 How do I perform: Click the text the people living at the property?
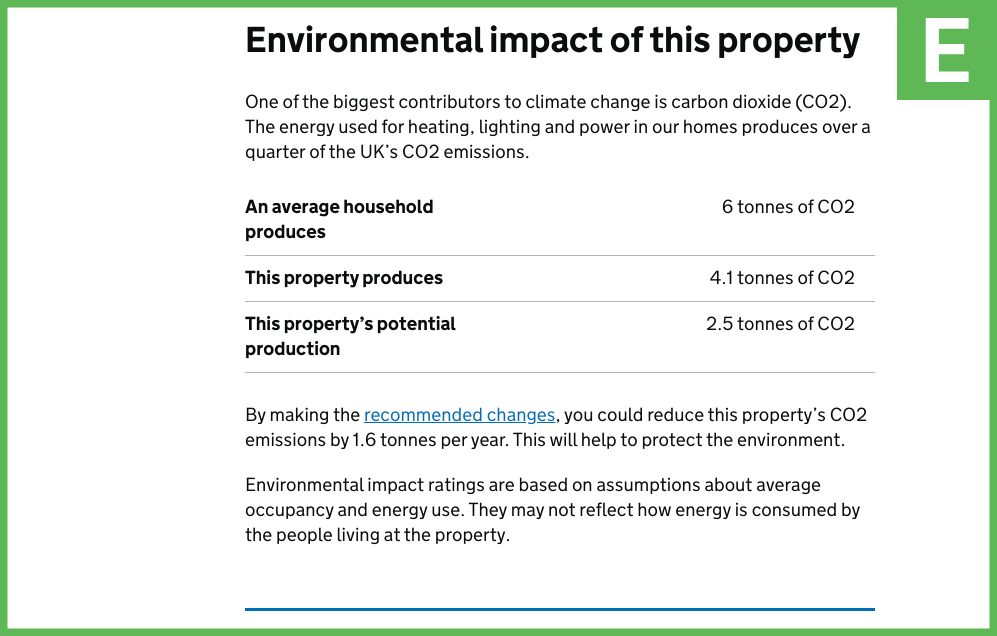click(x=377, y=535)
